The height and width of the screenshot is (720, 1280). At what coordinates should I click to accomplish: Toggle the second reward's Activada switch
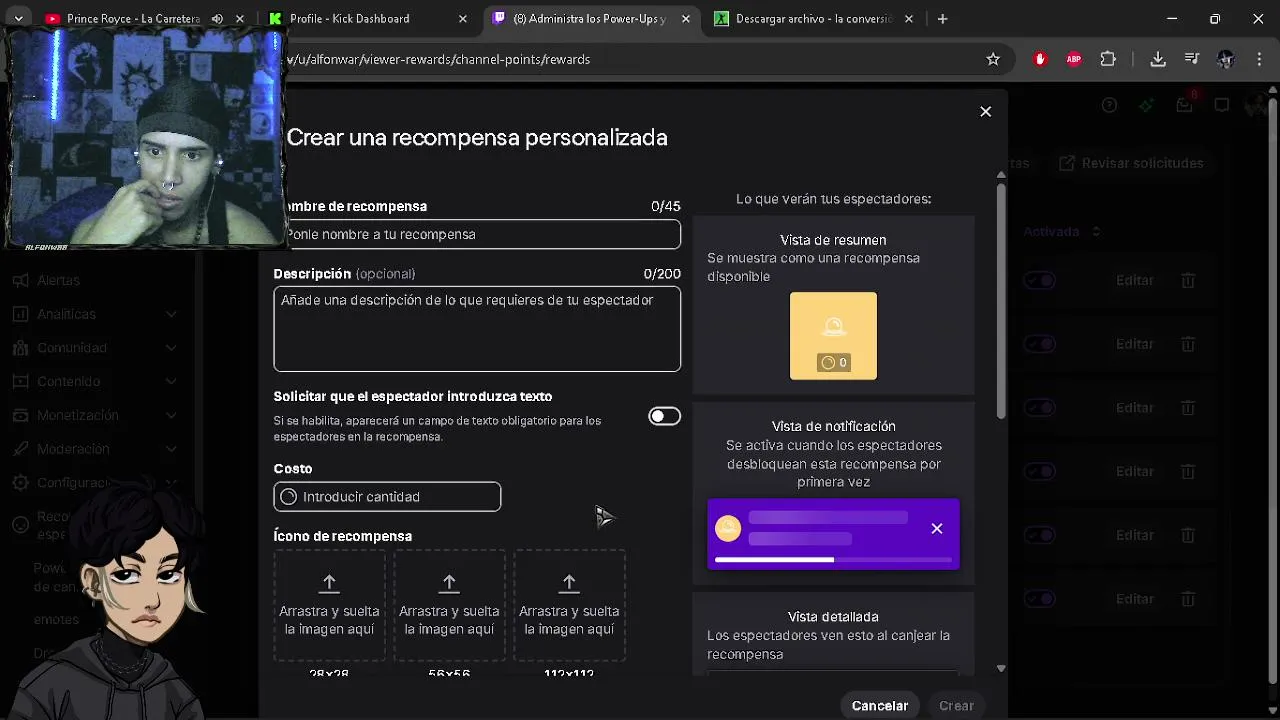coord(1039,344)
